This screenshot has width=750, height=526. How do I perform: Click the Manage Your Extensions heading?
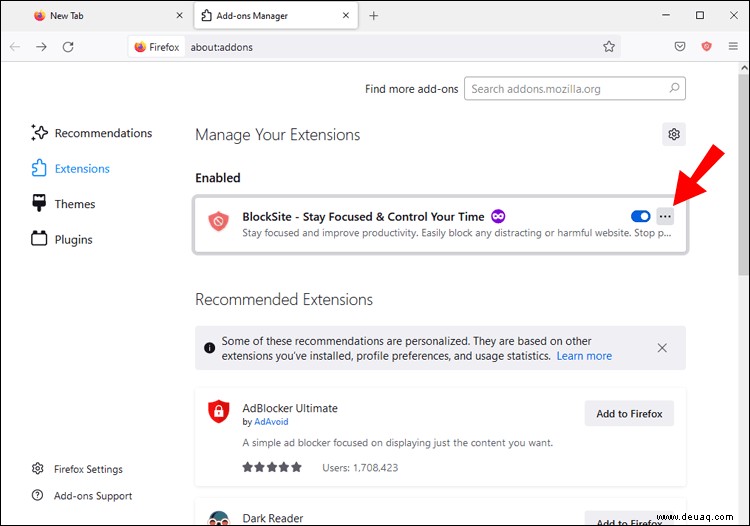277,135
